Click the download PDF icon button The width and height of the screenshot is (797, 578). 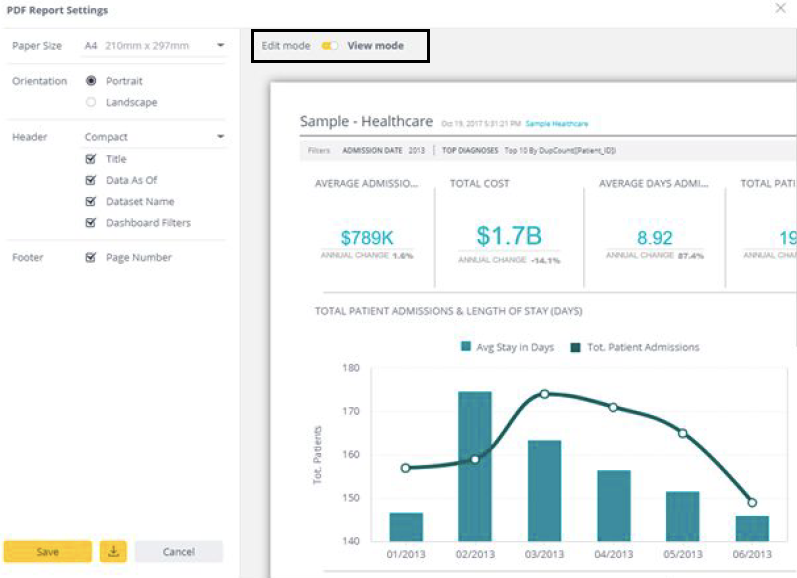(113, 551)
